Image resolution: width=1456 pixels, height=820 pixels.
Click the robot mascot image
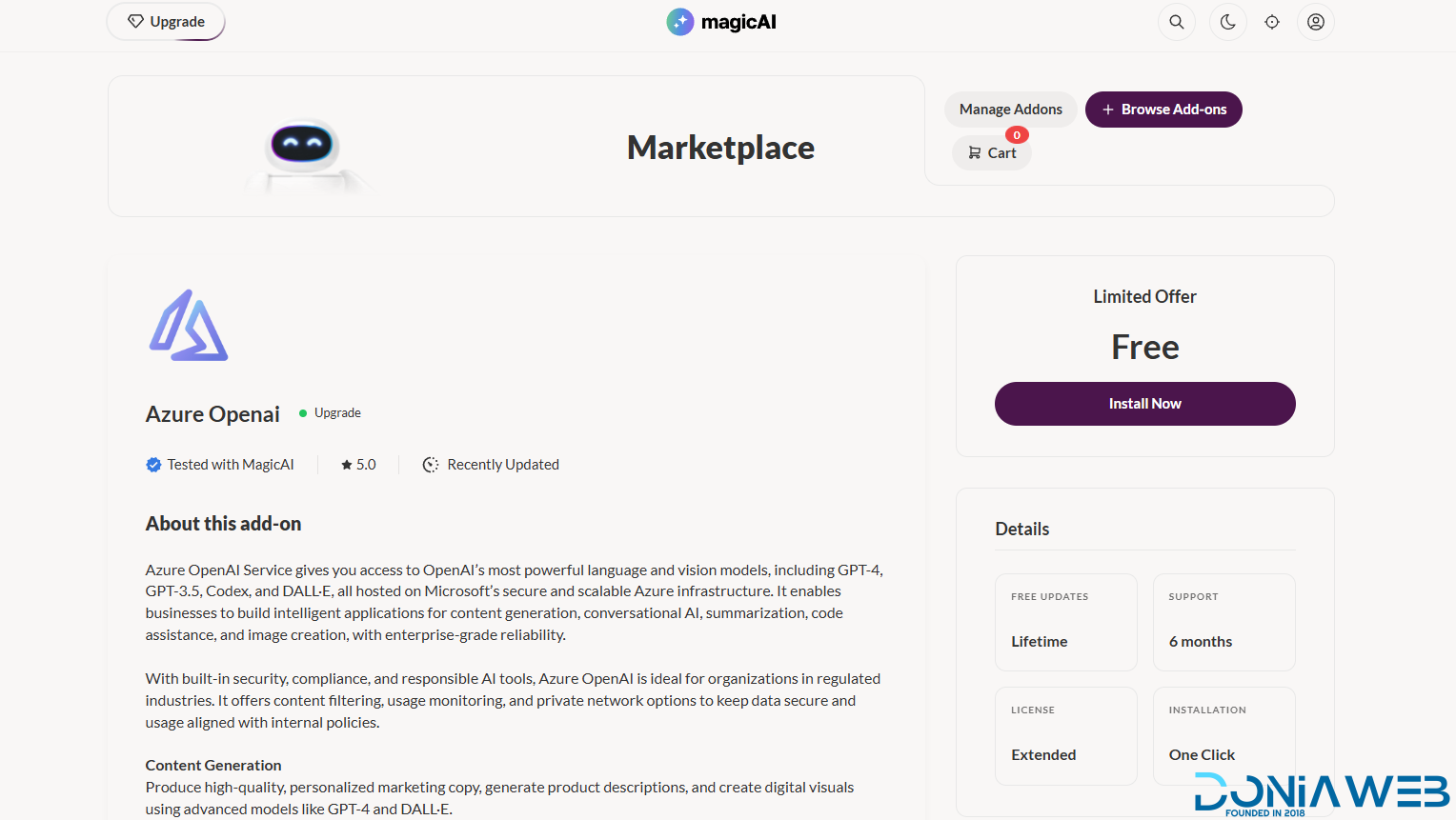[302, 150]
